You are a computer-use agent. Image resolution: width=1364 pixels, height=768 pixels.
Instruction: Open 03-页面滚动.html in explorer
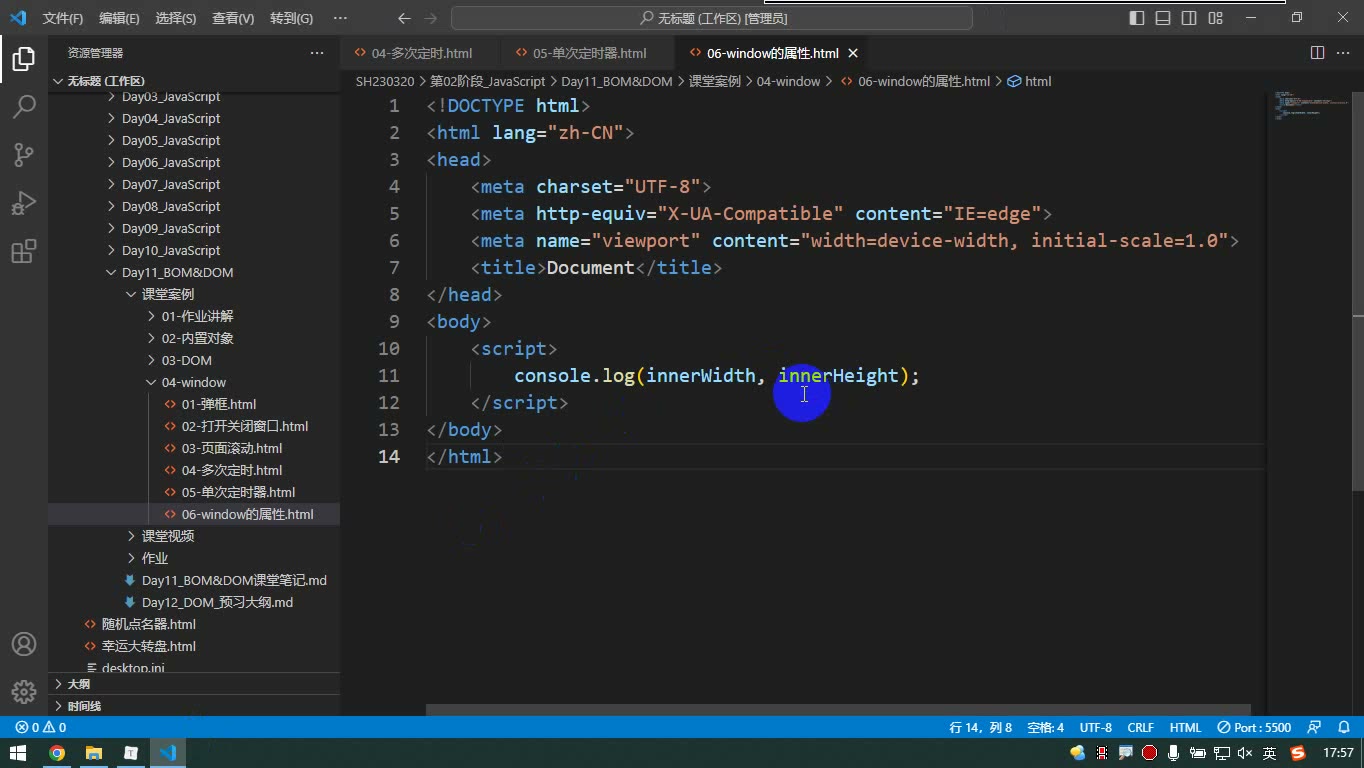tap(231, 448)
